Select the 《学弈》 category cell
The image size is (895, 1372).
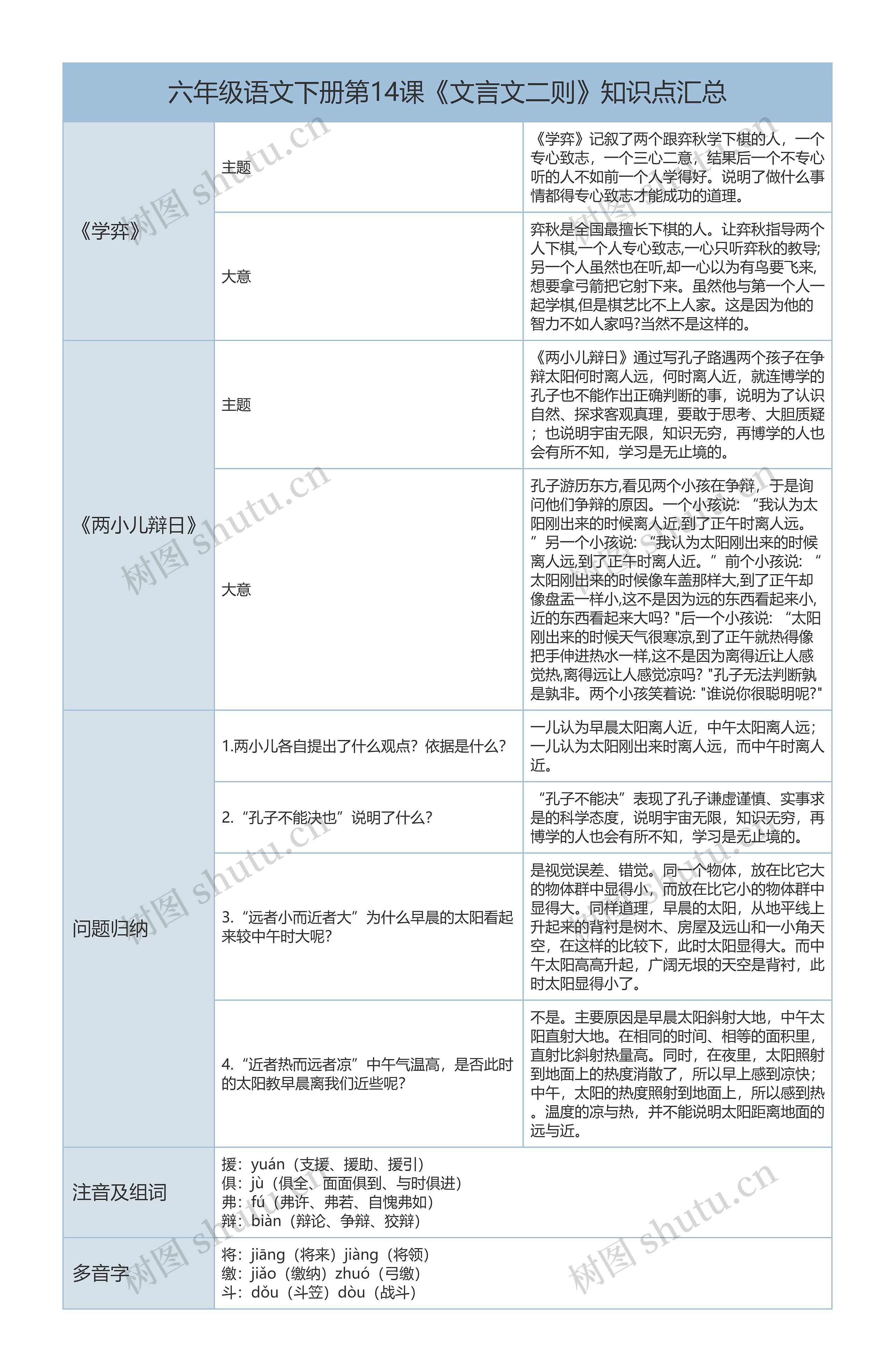click(138, 231)
